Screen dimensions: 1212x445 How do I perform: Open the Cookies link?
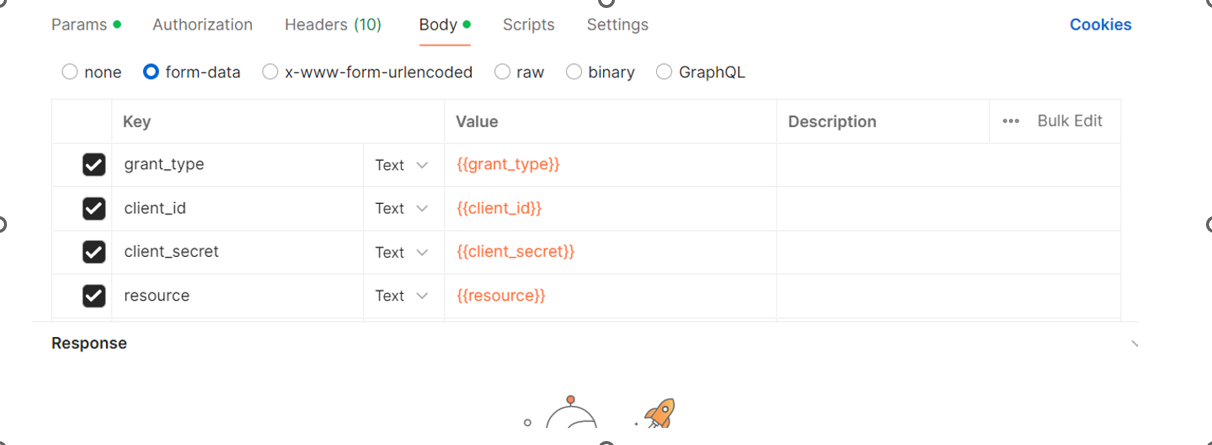pos(1101,25)
